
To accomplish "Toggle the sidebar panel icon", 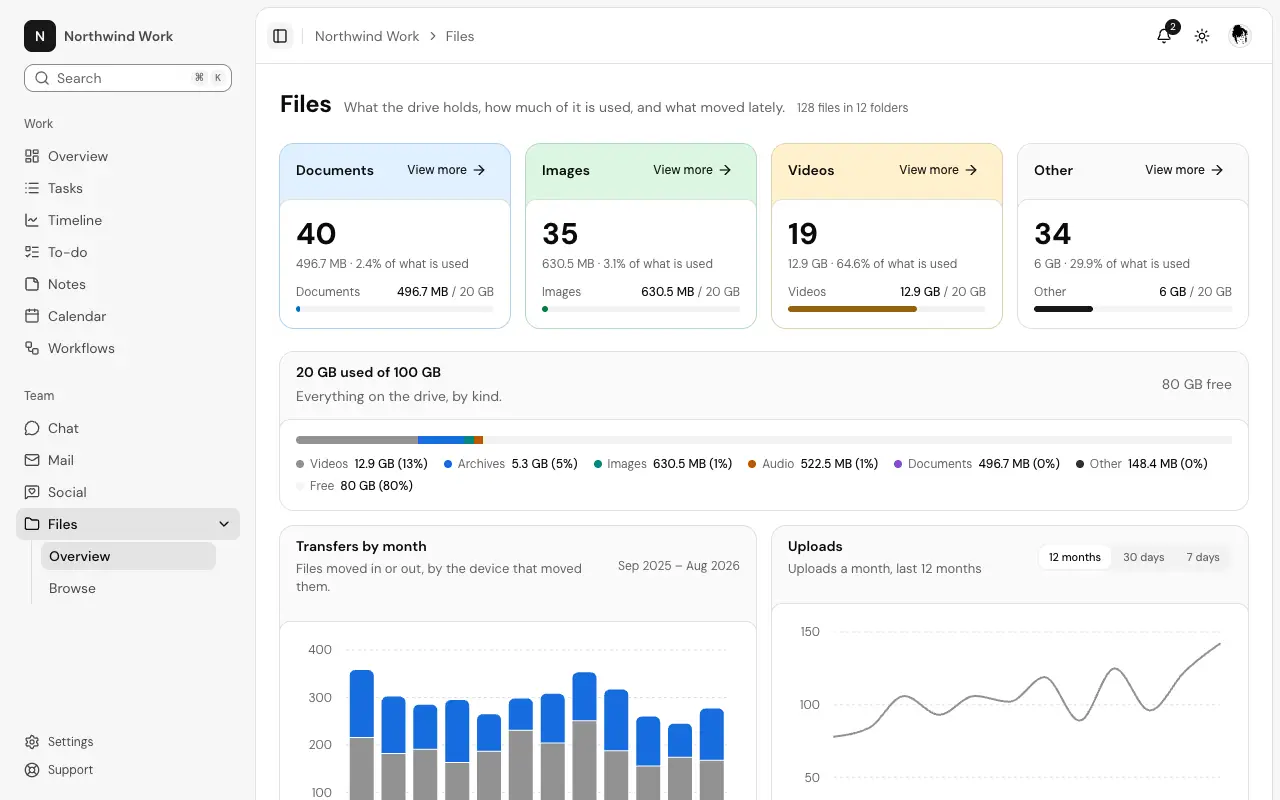I will (280, 36).
